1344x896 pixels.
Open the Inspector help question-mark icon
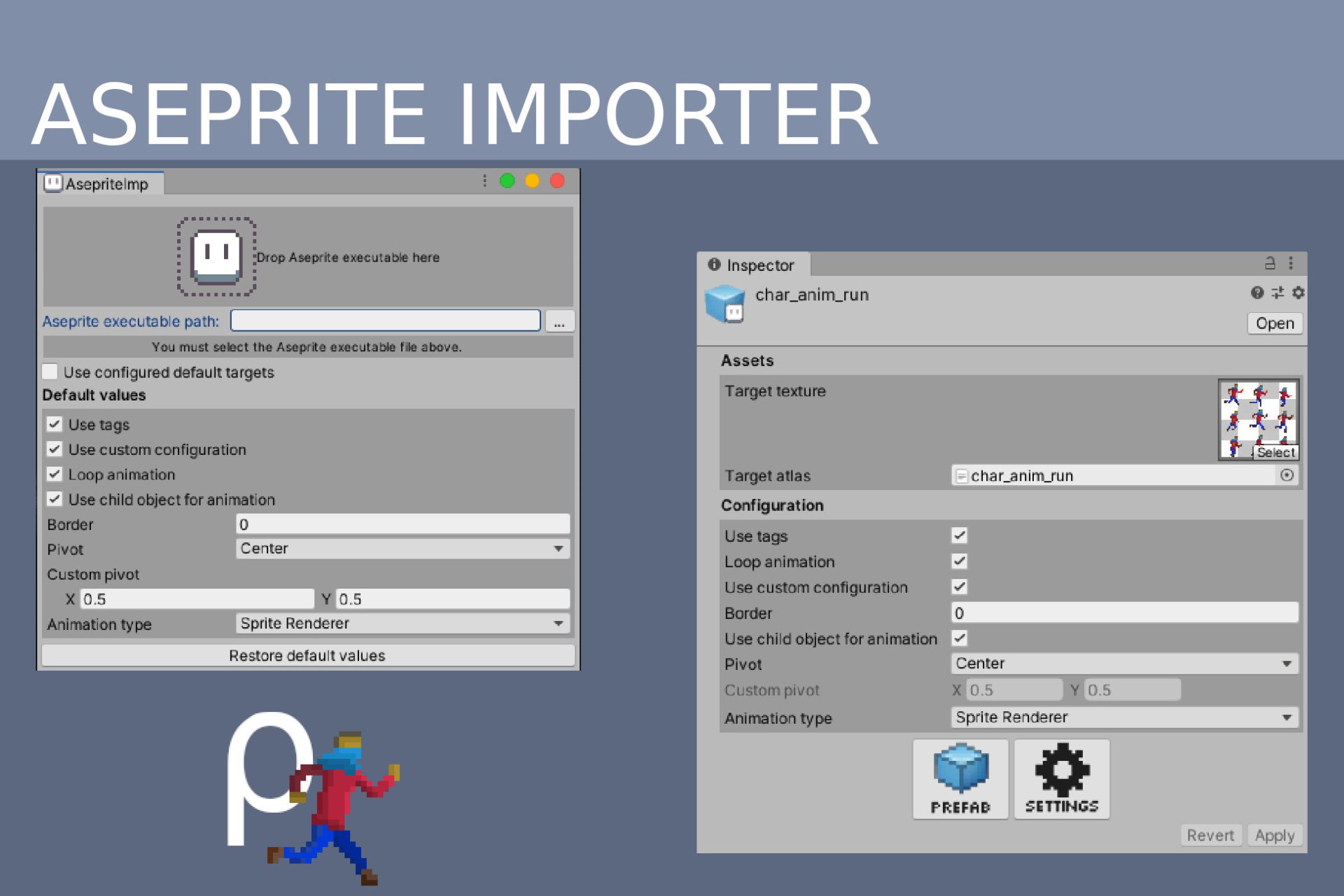(1257, 293)
